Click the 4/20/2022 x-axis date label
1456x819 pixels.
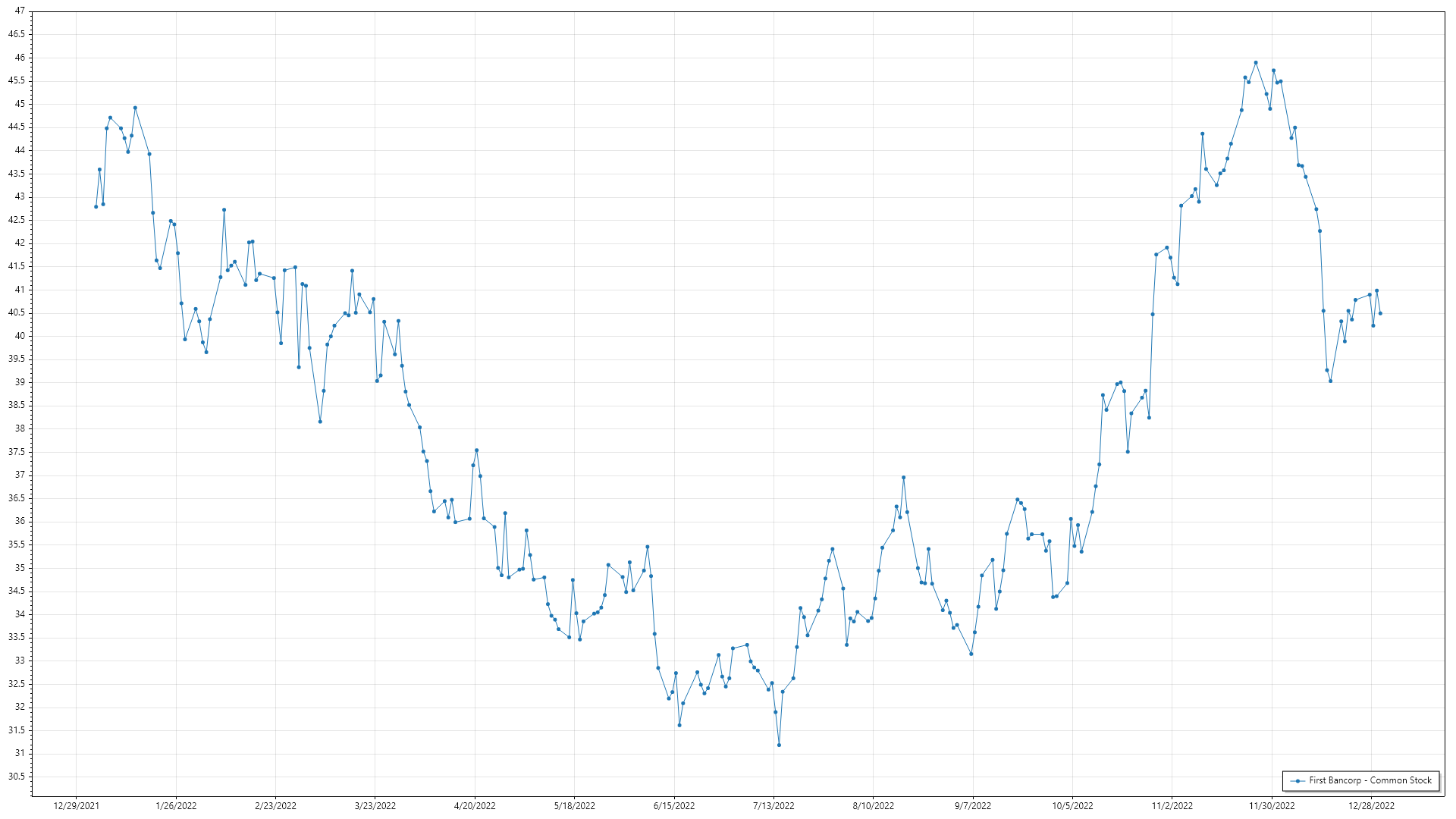pyautogui.click(x=475, y=806)
